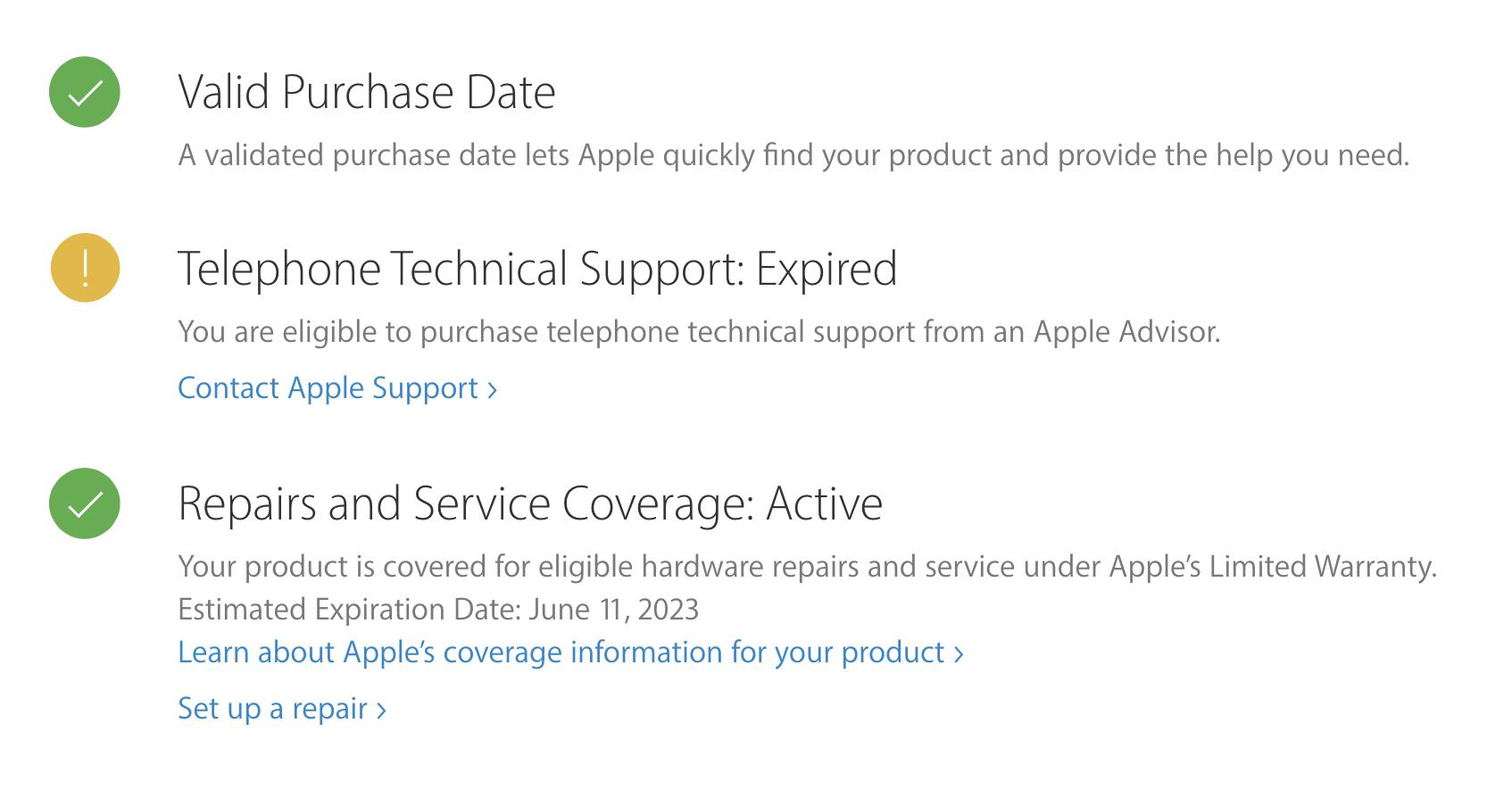Click the chevron after the coverage information link
This screenshot has height=798, width=1512.
pos(959,654)
